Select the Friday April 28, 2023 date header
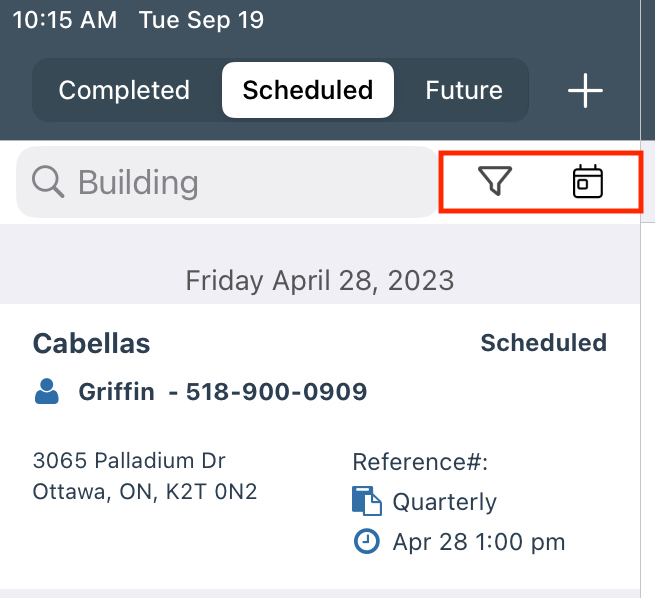The width and height of the screenshot is (655, 598). [320, 280]
